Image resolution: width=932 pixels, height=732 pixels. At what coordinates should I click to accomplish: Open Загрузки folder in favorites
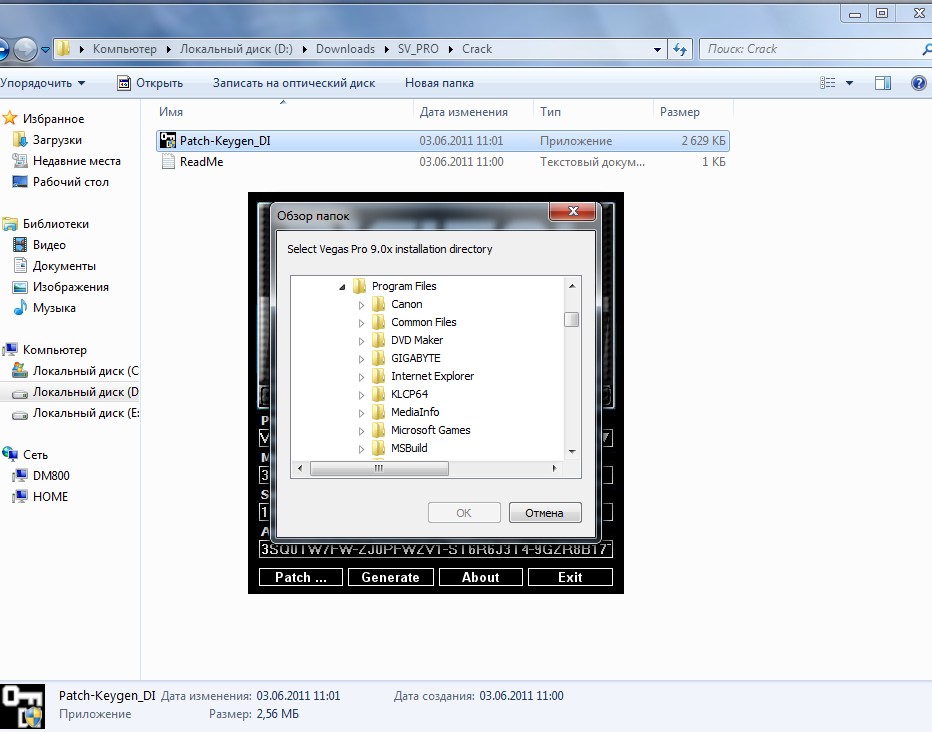click(57, 140)
